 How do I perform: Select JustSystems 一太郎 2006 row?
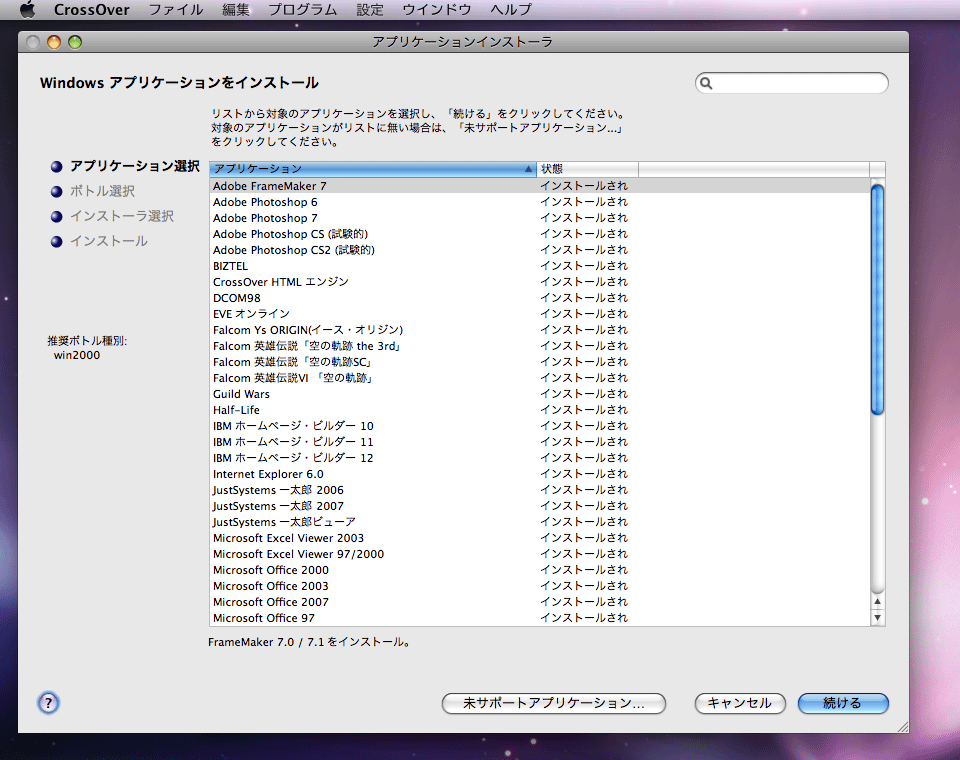(539, 490)
